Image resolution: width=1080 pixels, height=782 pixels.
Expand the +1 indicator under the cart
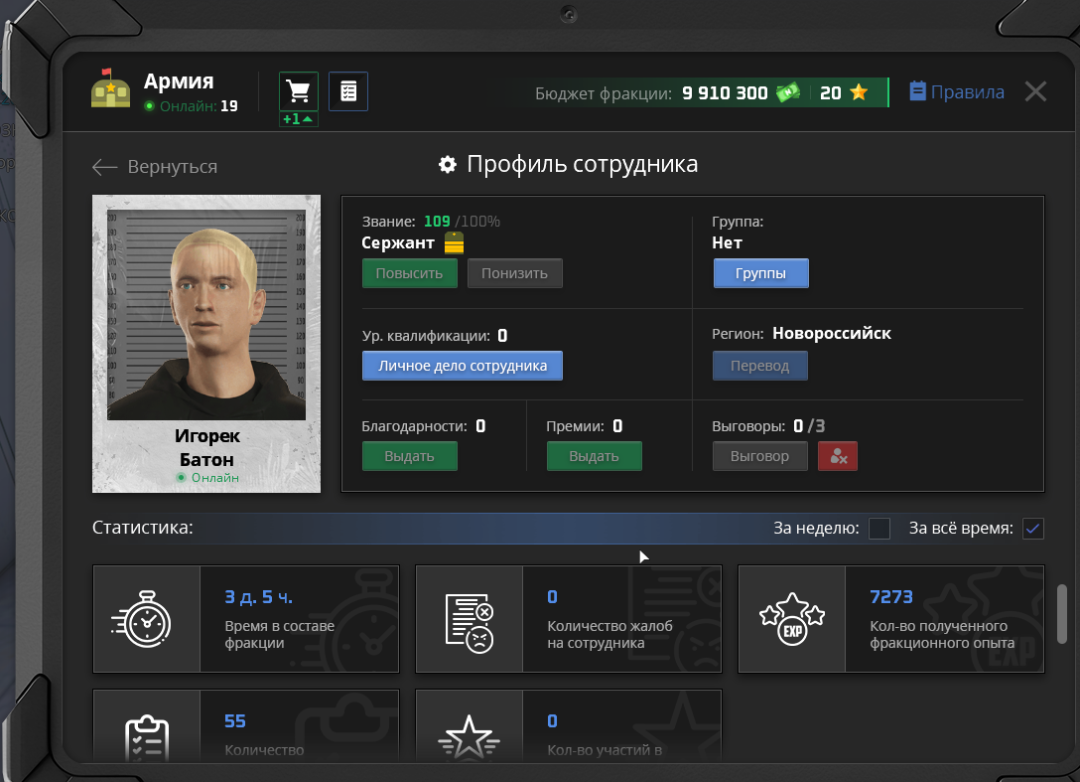pos(298,119)
